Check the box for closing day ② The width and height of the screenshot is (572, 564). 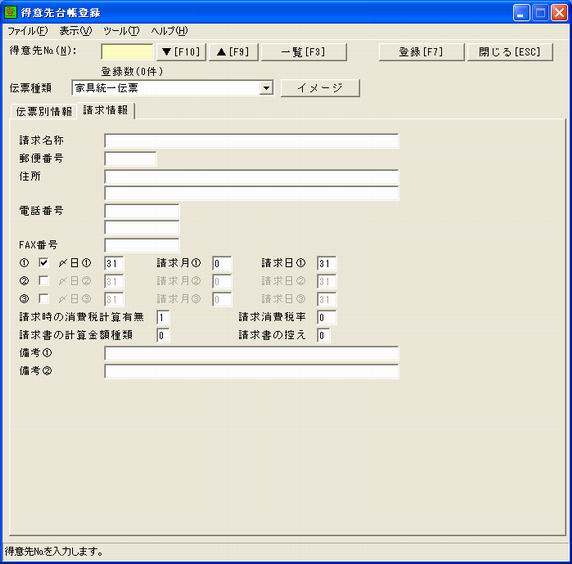click(x=43, y=281)
